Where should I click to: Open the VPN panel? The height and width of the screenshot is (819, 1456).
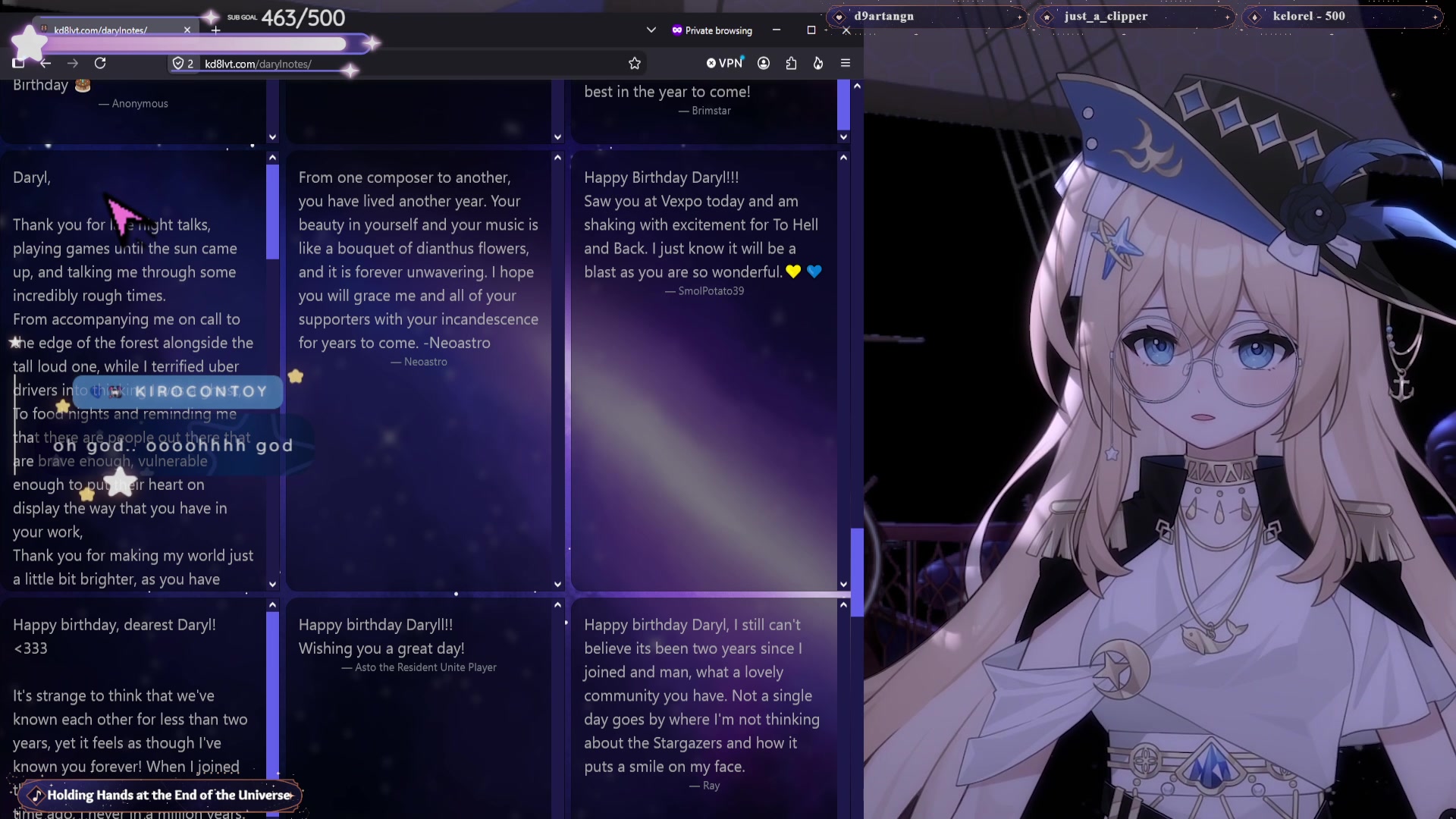point(725,64)
